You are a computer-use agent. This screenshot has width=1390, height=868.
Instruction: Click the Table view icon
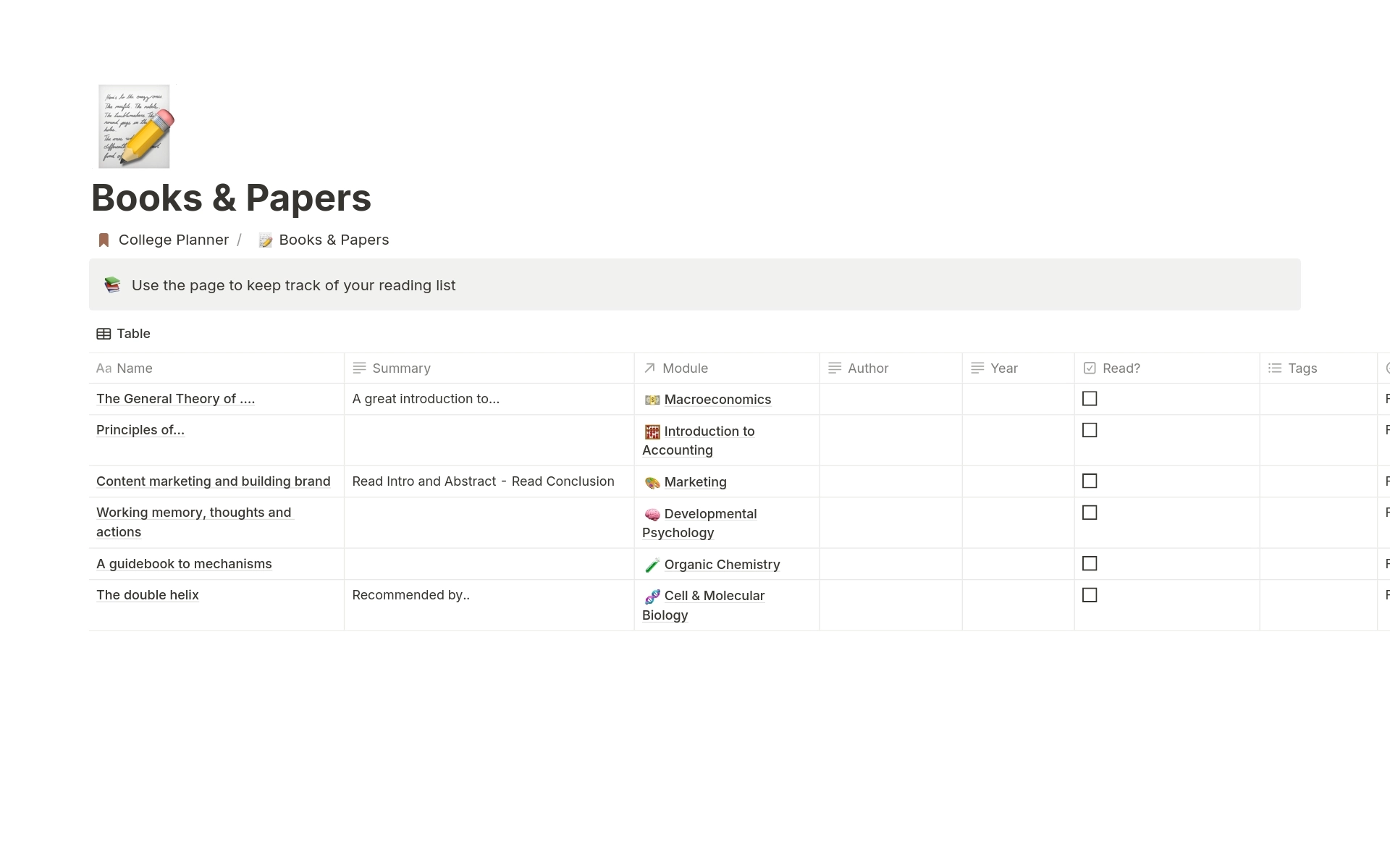103,333
